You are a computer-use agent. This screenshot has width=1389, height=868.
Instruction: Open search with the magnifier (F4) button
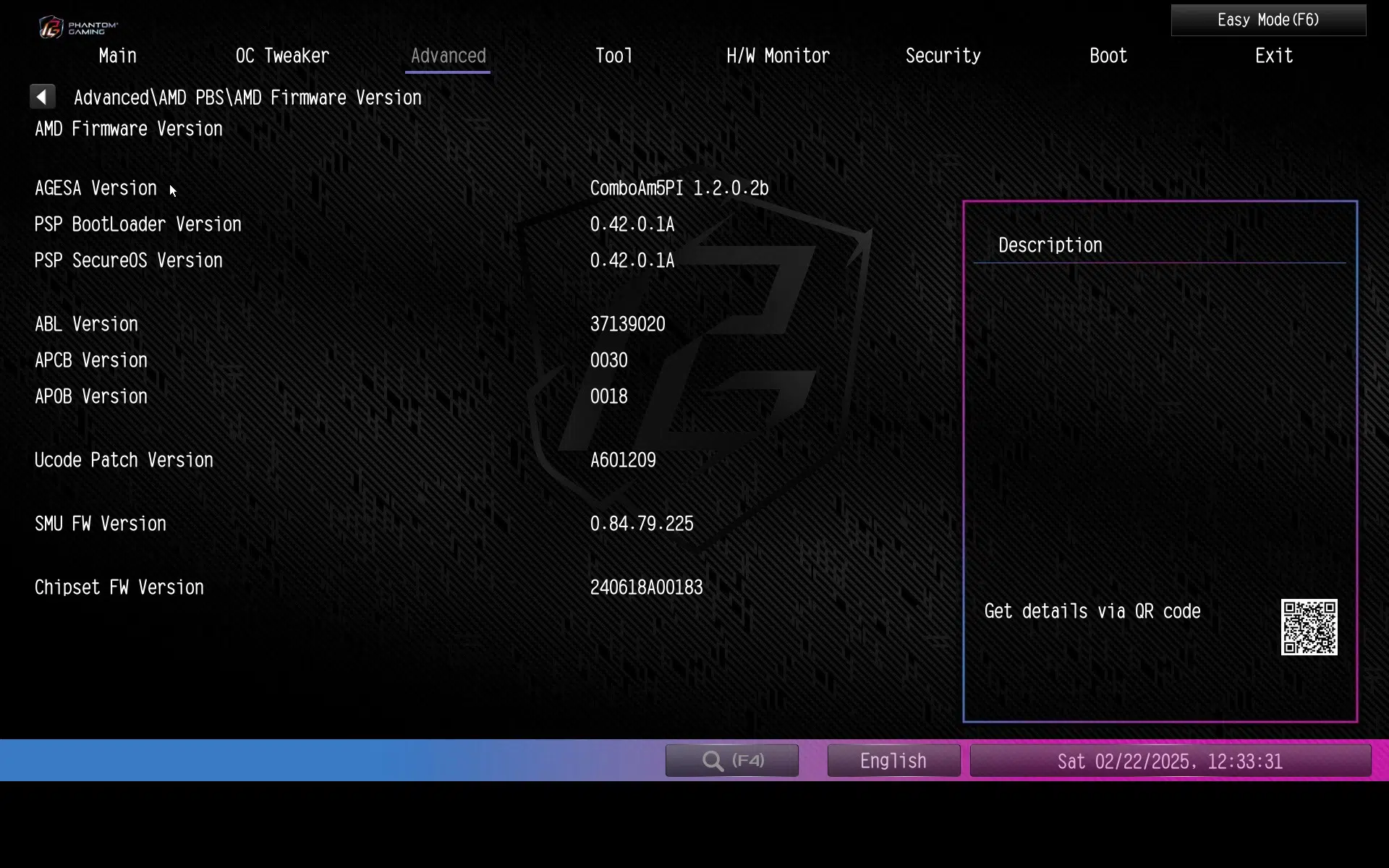click(x=731, y=760)
